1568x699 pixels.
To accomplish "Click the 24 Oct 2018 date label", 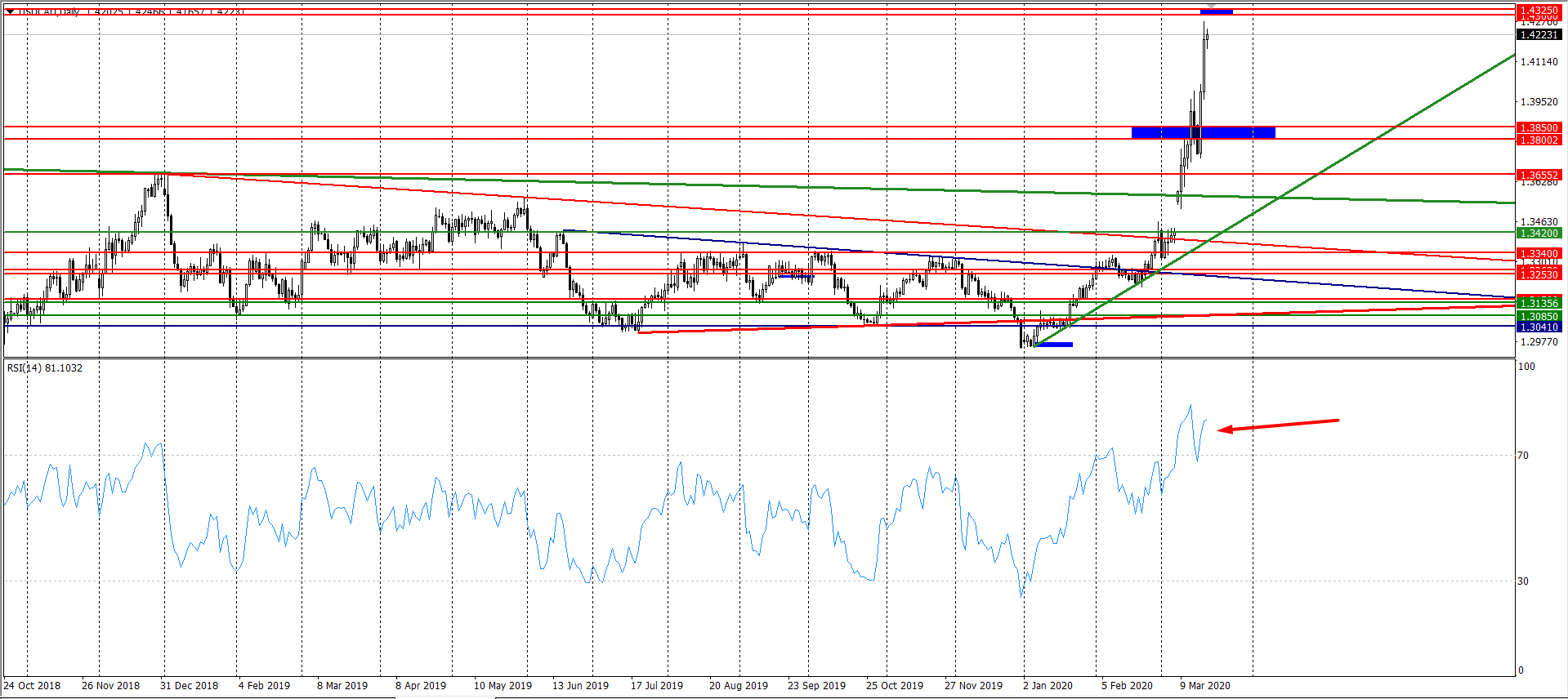I will coord(32,686).
